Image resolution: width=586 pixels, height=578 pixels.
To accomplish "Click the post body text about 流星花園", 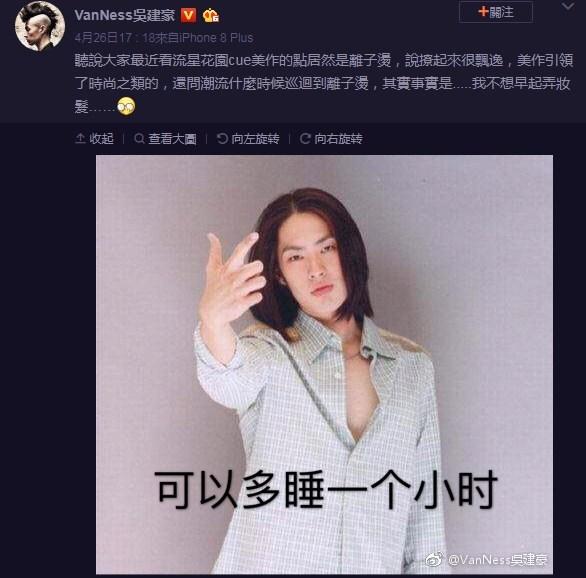I will click(324, 83).
